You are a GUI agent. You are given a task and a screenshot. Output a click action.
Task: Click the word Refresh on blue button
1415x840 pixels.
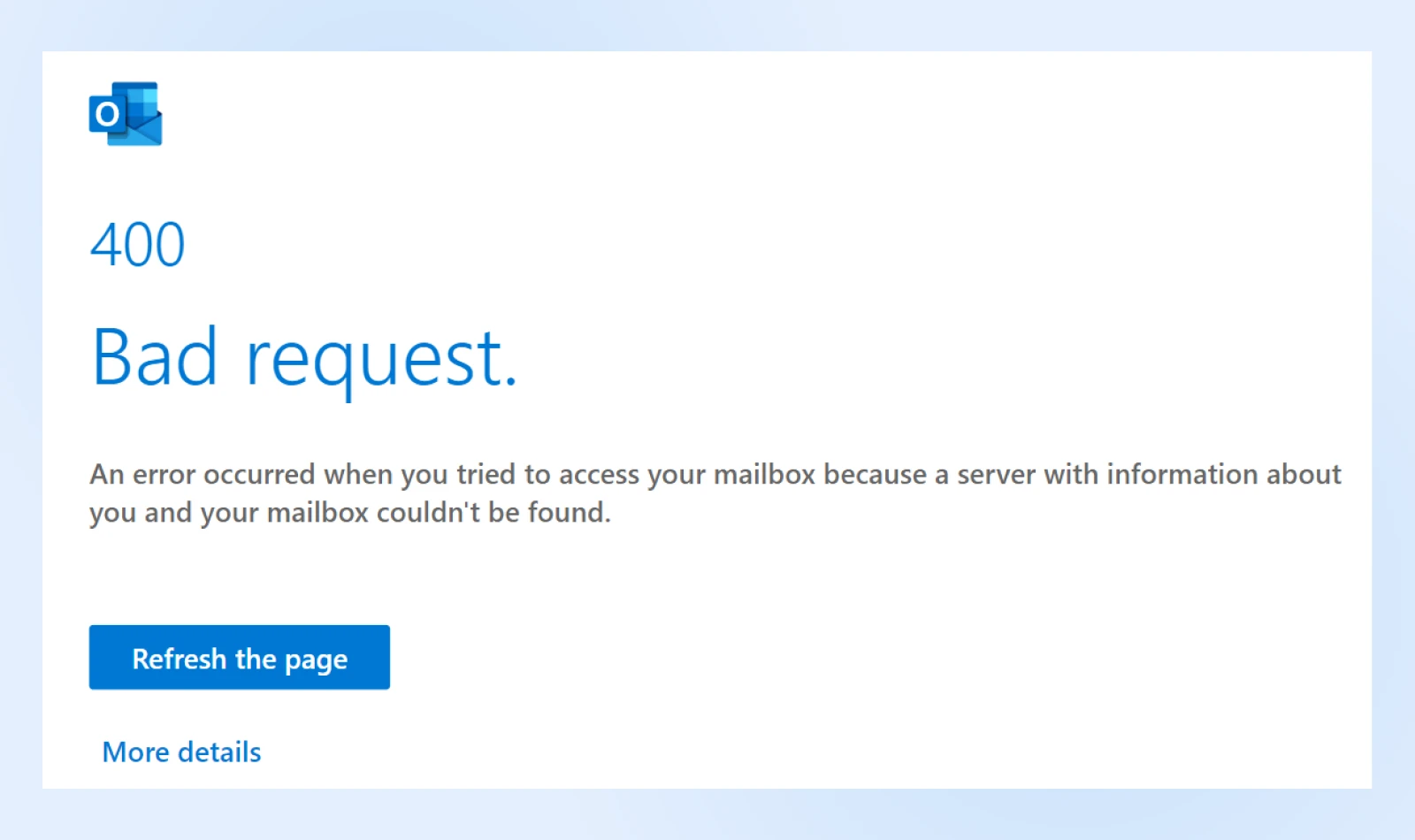[180, 659]
